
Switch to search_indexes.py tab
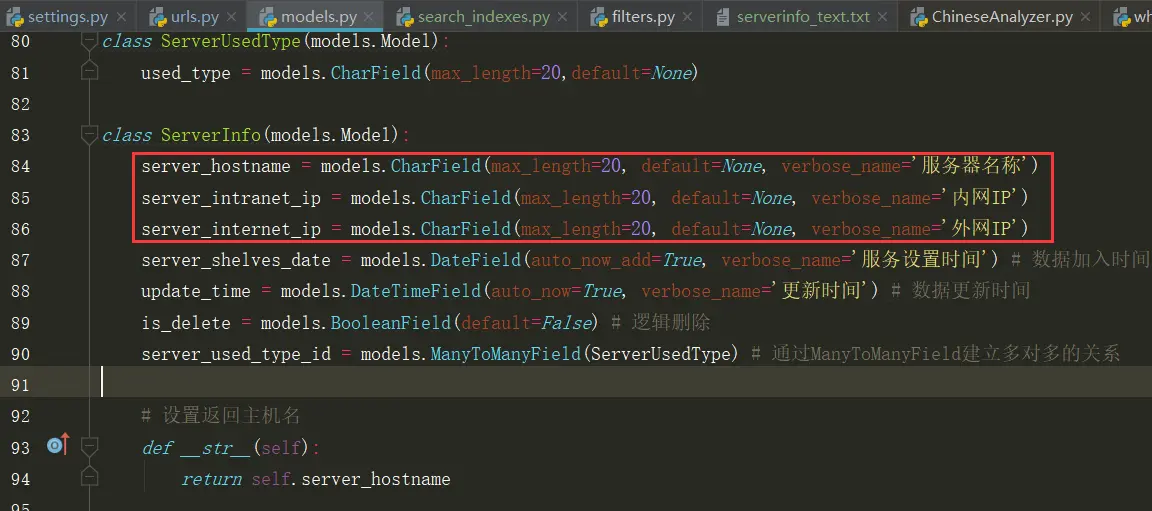(x=480, y=16)
